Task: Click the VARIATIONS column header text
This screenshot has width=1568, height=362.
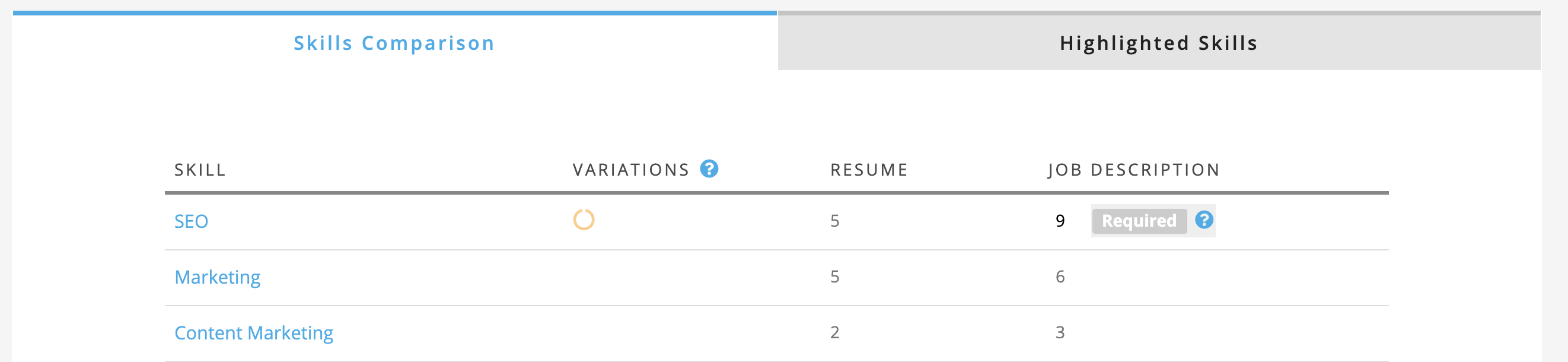Action: click(630, 170)
